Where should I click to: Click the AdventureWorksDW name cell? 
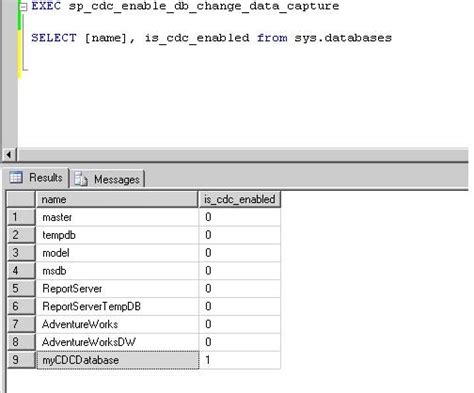(117, 342)
